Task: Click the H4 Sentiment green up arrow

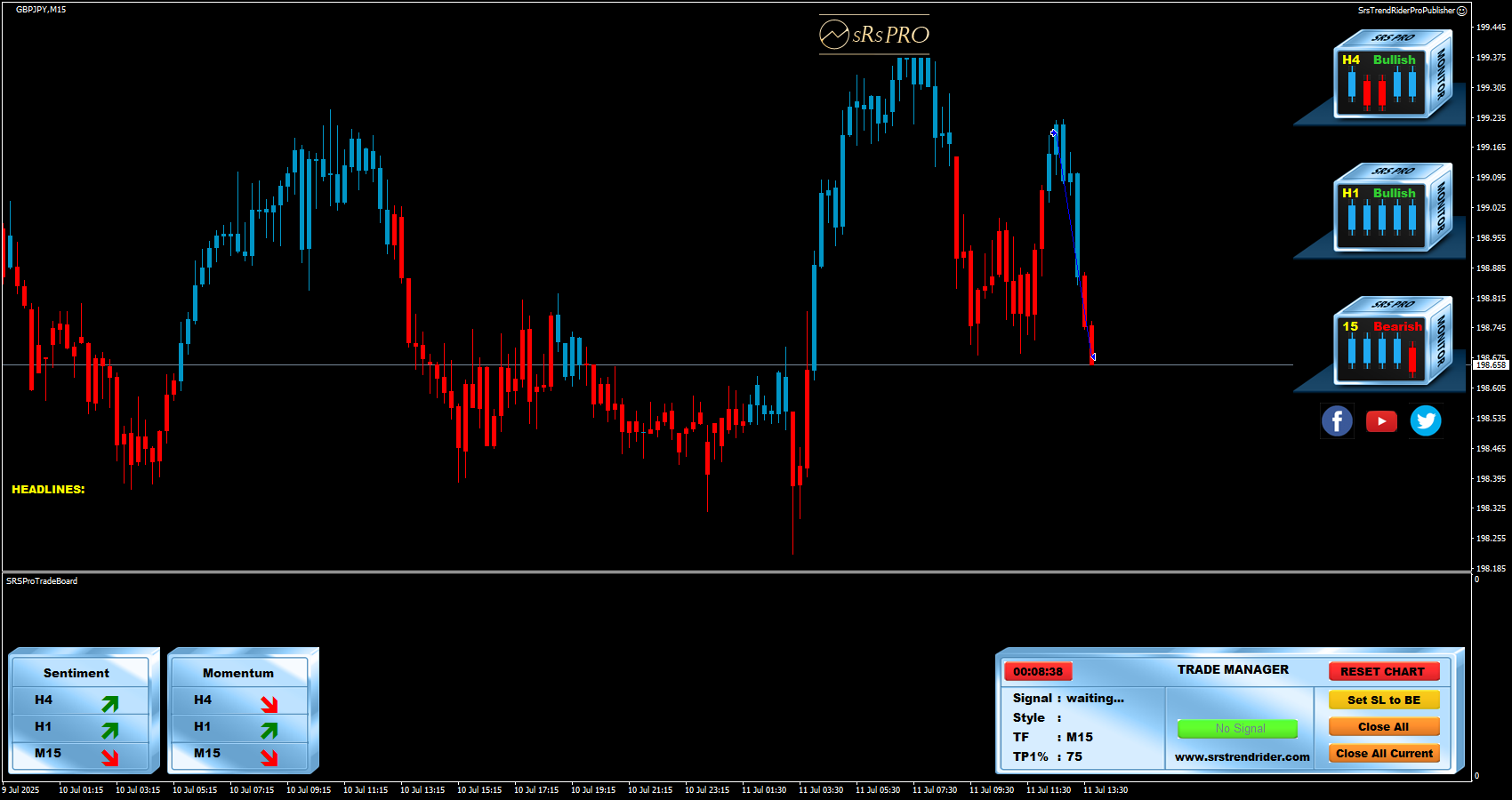Action: [109, 703]
